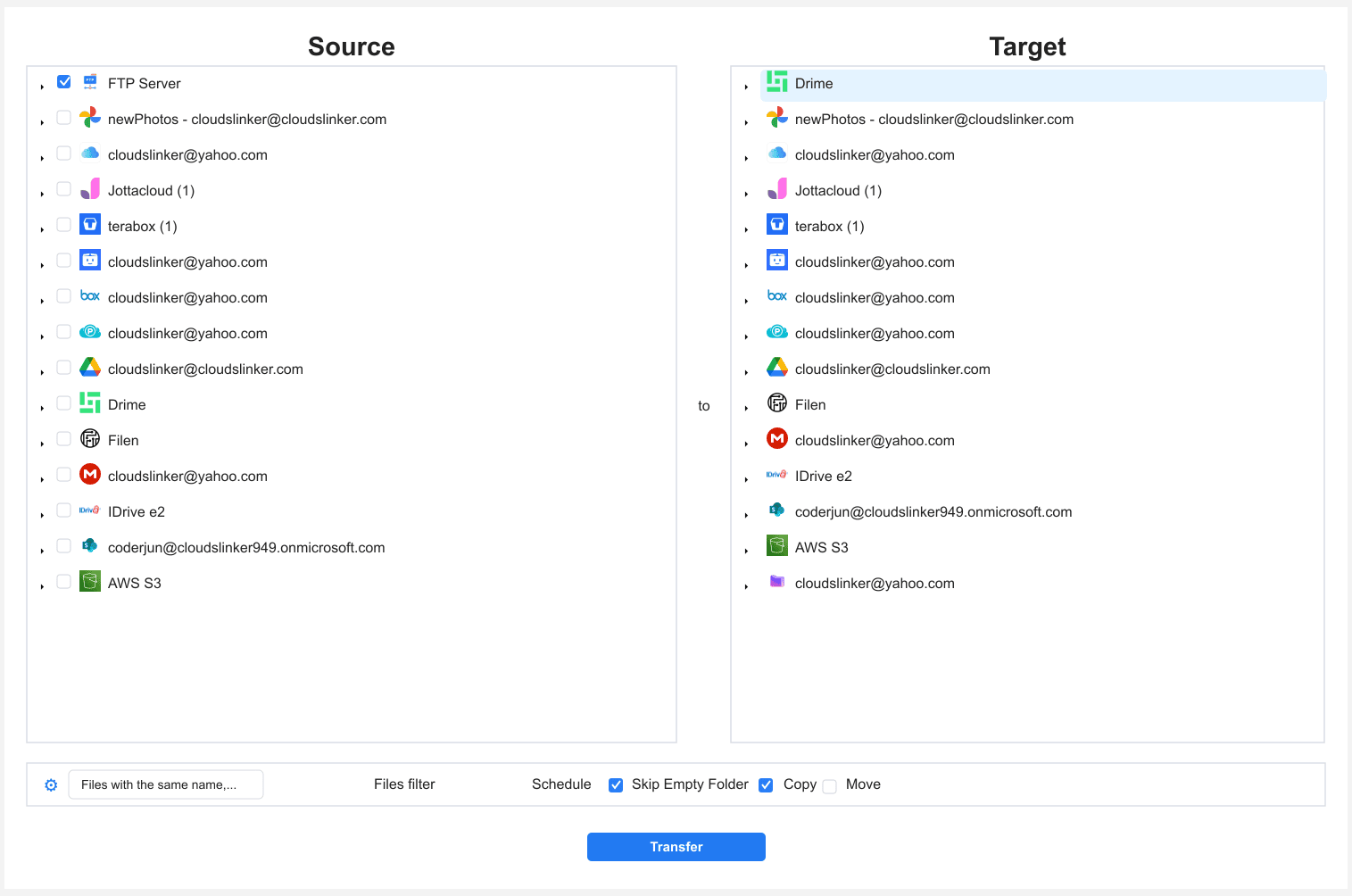This screenshot has width=1352, height=896.
Task: Enable the Move checkbox
Action: (830, 786)
